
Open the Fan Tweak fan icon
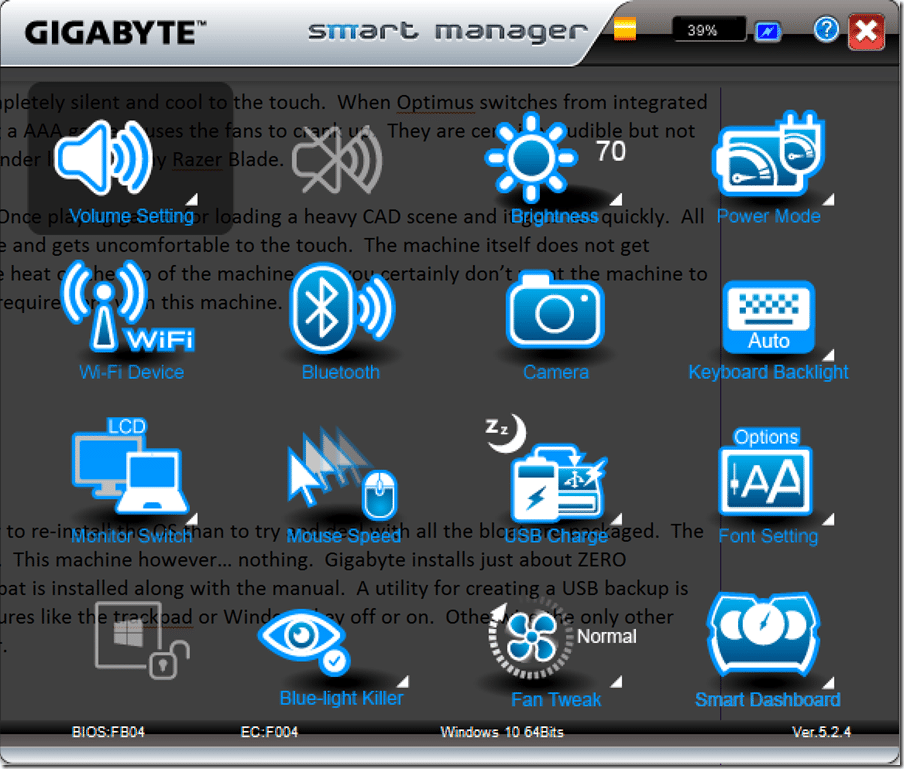531,641
